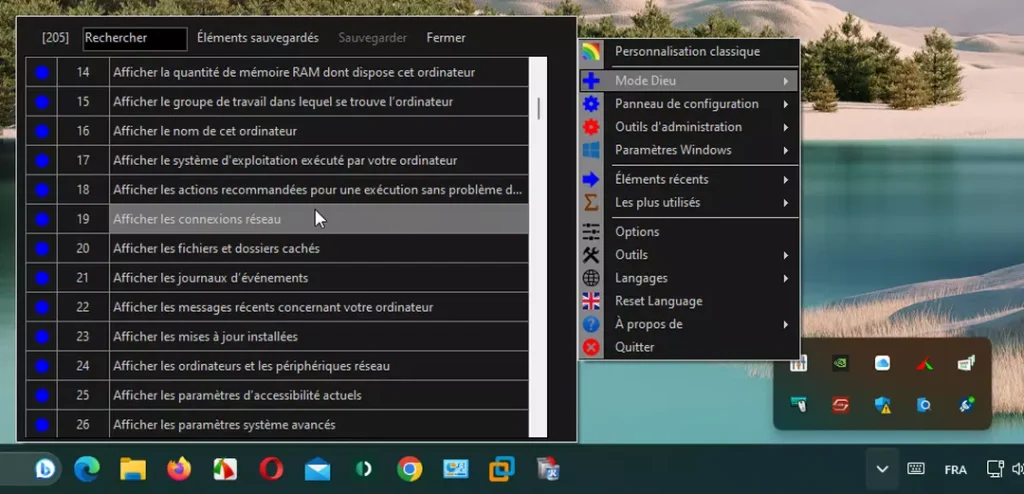Click the sigma Les plus utilisés icon

(x=591, y=203)
